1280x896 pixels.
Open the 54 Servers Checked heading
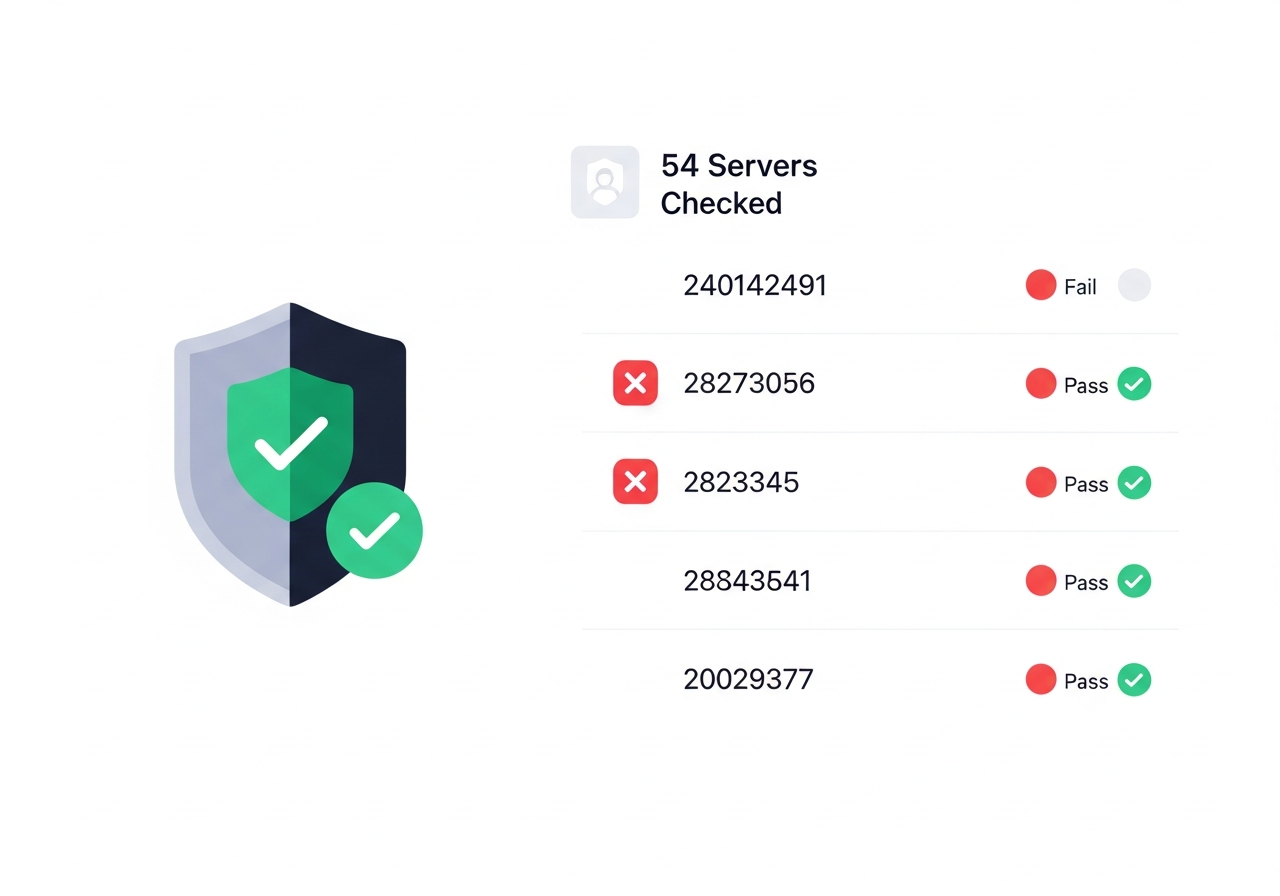tap(738, 184)
